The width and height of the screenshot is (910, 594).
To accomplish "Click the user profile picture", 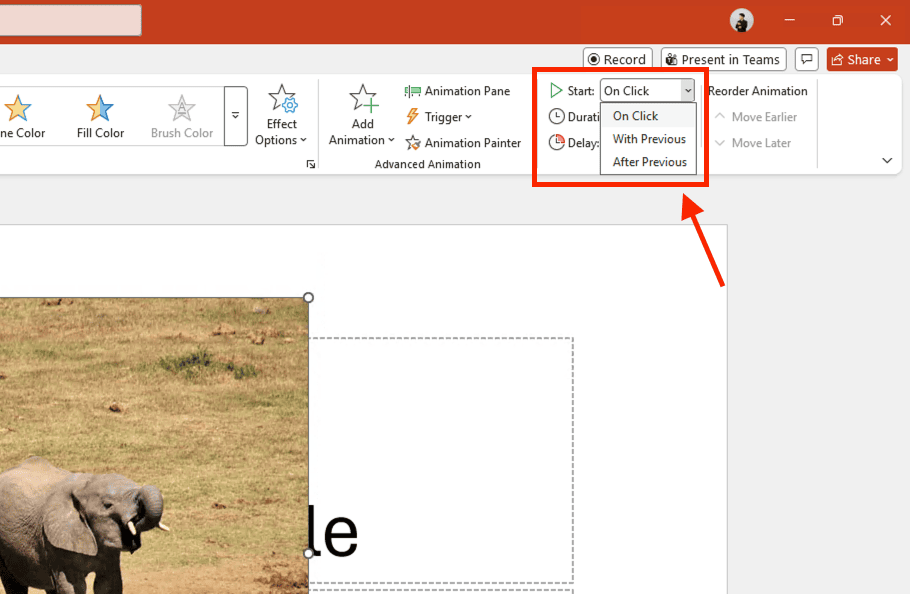I will point(741,20).
